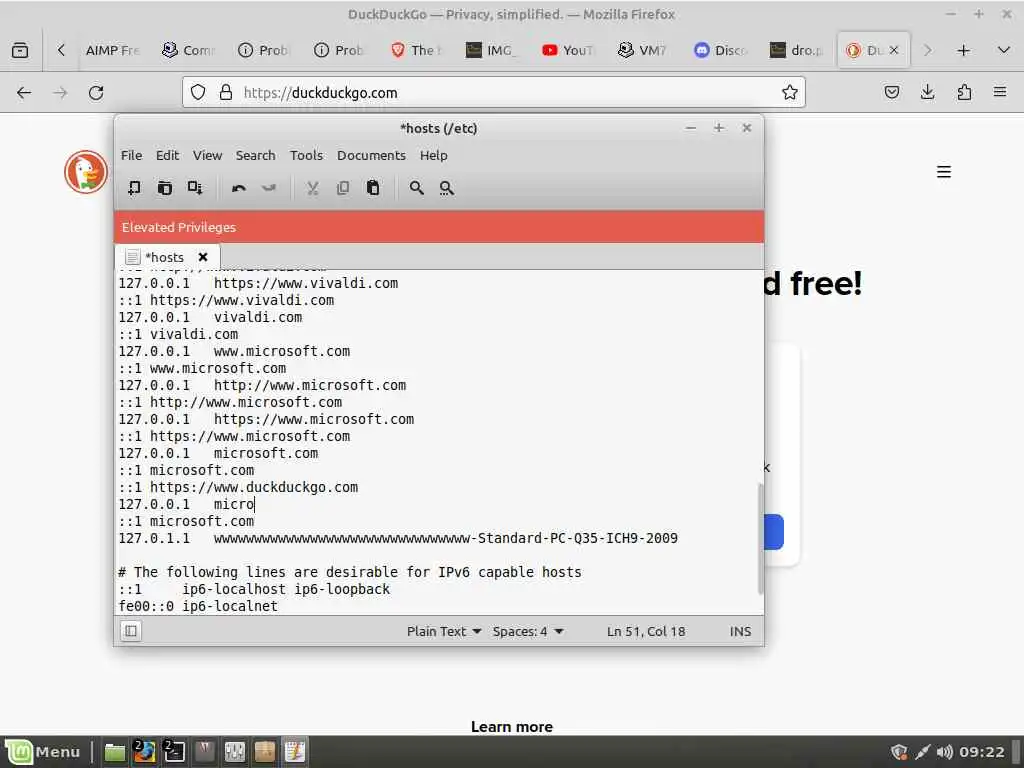The width and height of the screenshot is (1024, 768).
Task: Close the *hosts document tab
Action: 203,257
